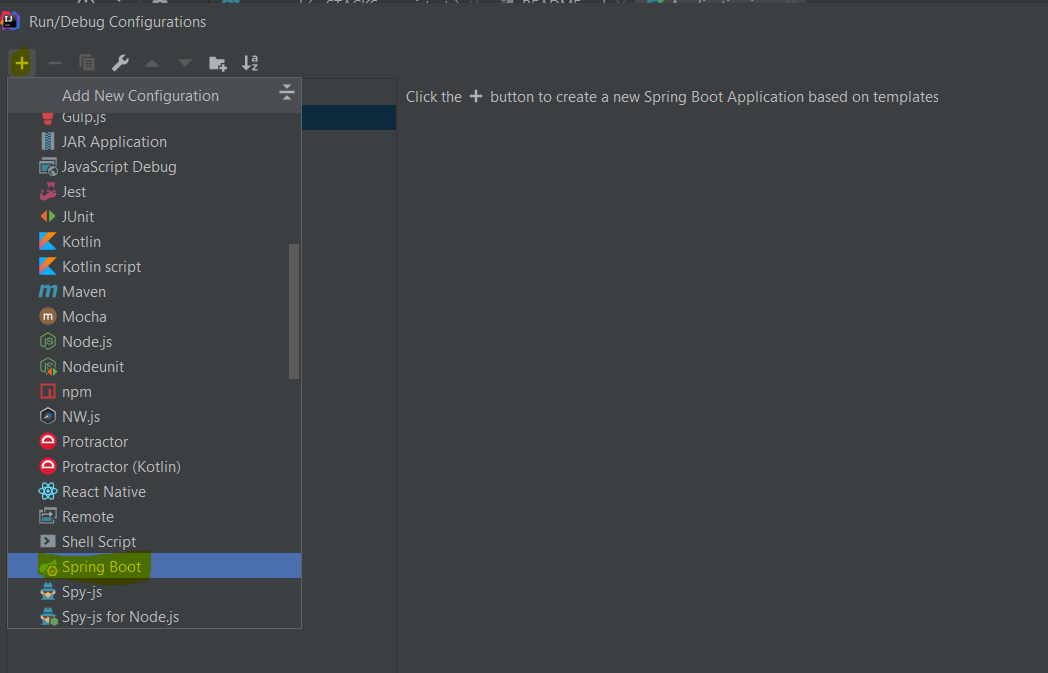Click the JUnit icon
This screenshot has width=1048, height=673.
click(47, 217)
